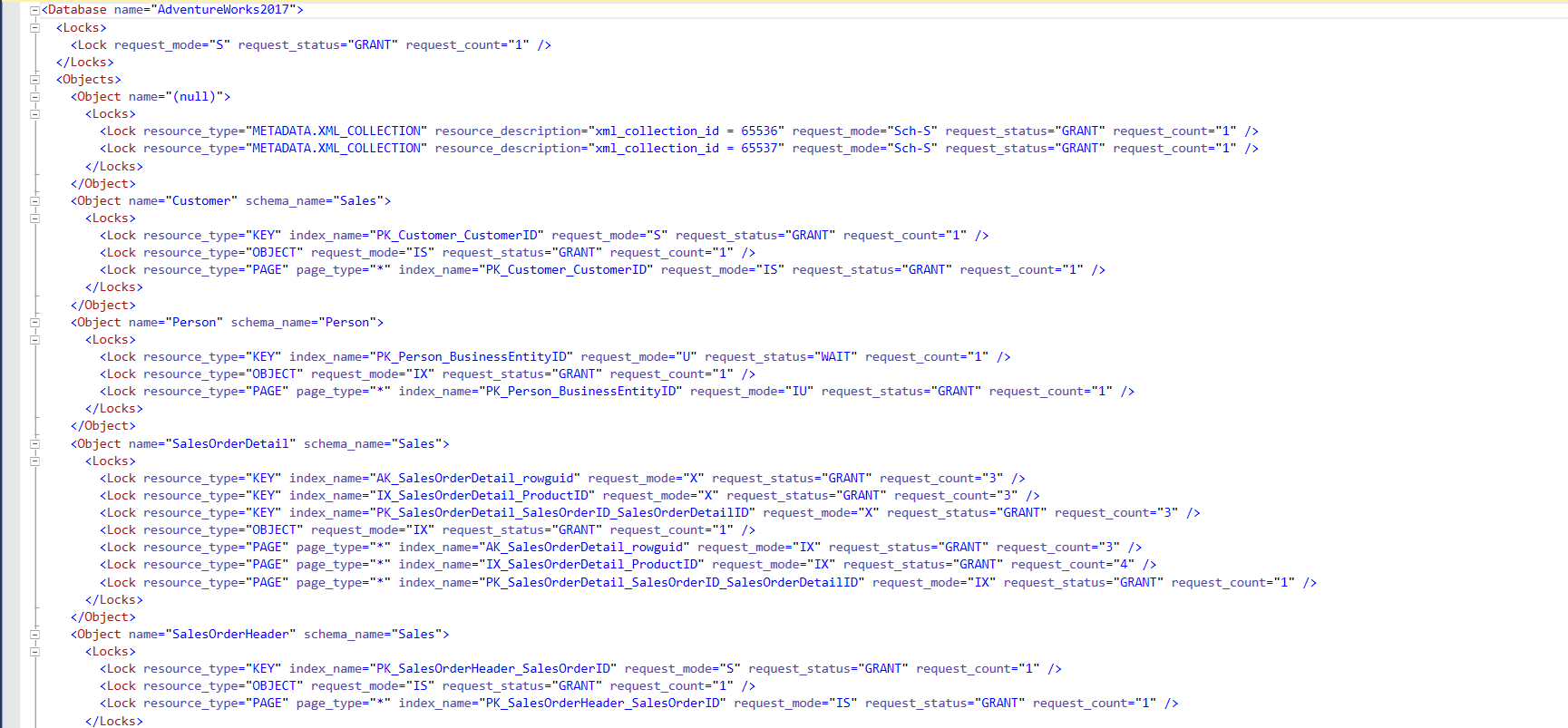1568x728 pixels.
Task: Click the PAGE lock's "PK_Customer_CustomerID" index name
Action: tap(566, 270)
